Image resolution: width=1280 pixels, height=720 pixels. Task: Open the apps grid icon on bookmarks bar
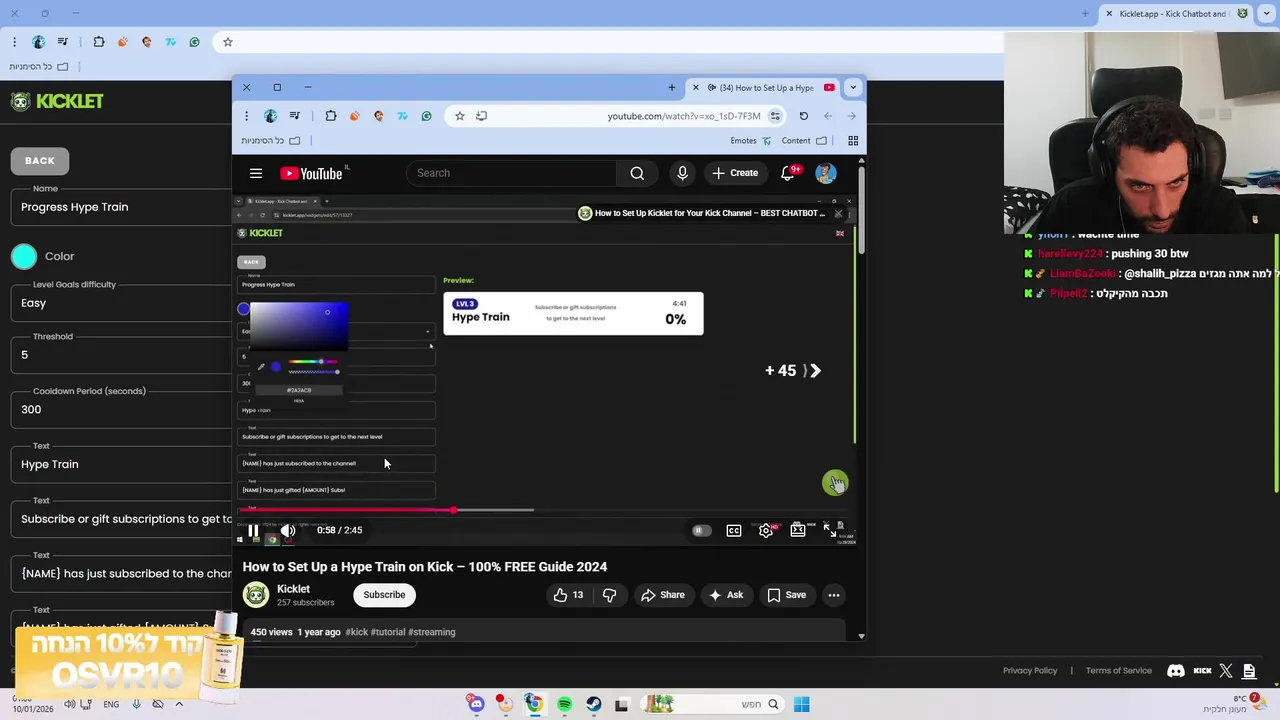coord(853,141)
